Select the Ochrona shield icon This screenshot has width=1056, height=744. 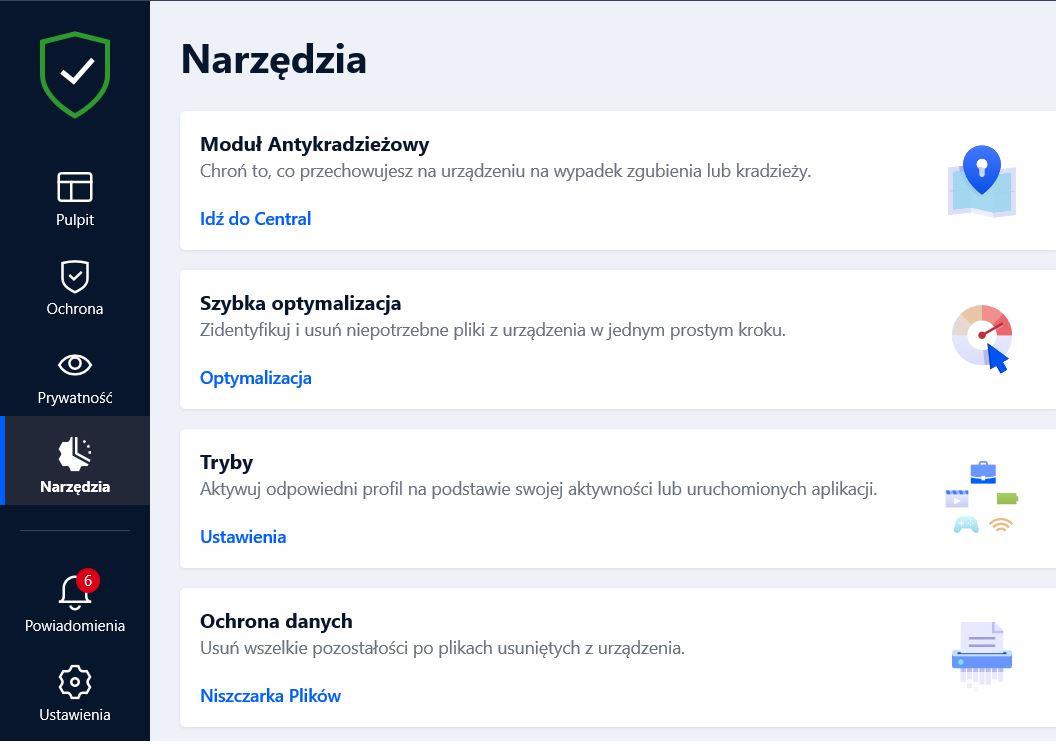click(x=75, y=276)
